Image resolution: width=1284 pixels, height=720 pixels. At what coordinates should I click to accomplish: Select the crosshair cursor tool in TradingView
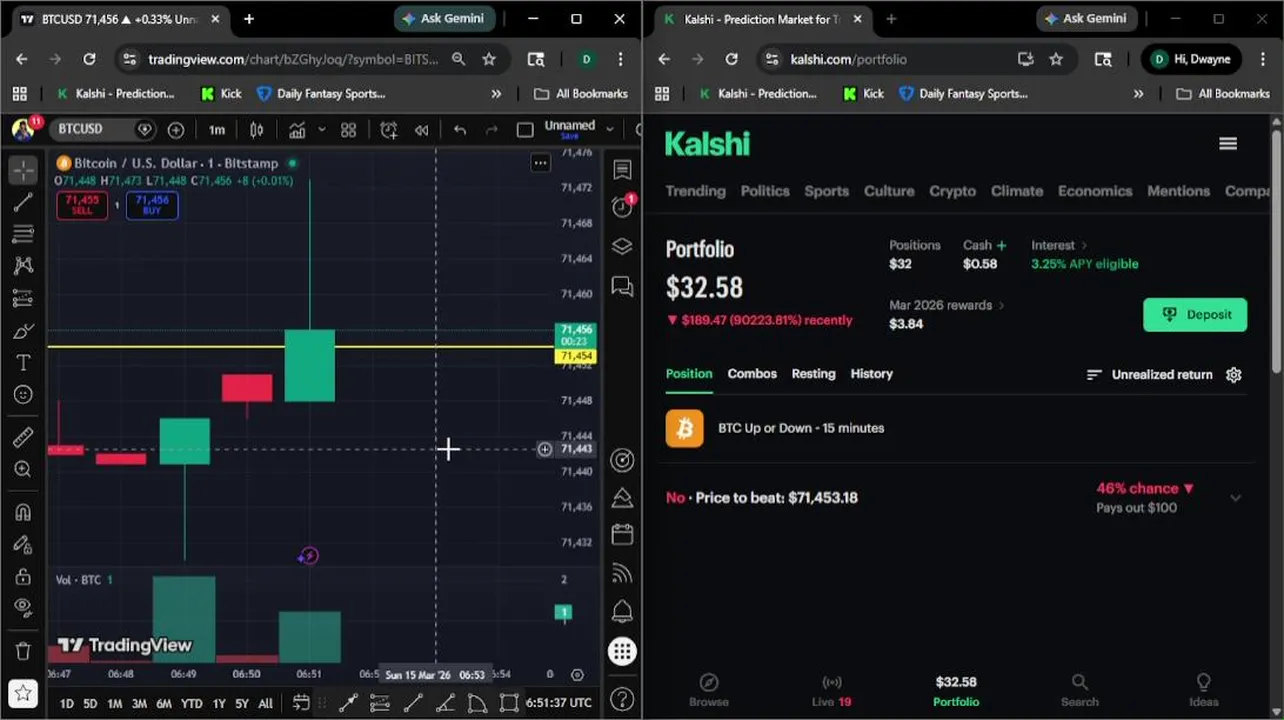point(23,170)
